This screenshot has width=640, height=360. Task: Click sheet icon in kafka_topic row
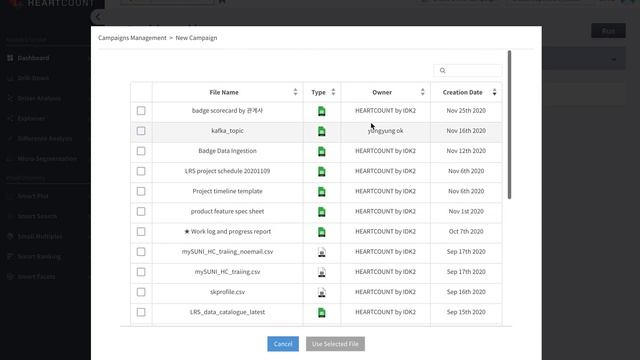click(322, 131)
